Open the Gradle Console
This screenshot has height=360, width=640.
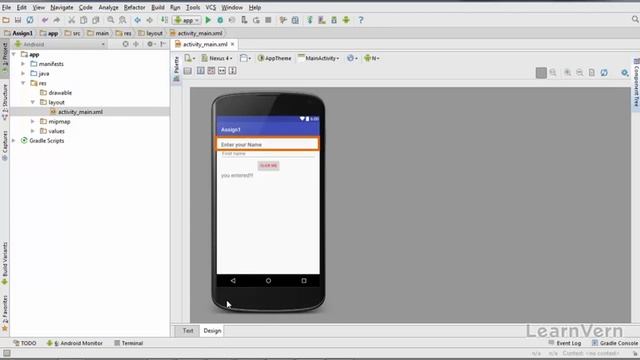click(615, 343)
